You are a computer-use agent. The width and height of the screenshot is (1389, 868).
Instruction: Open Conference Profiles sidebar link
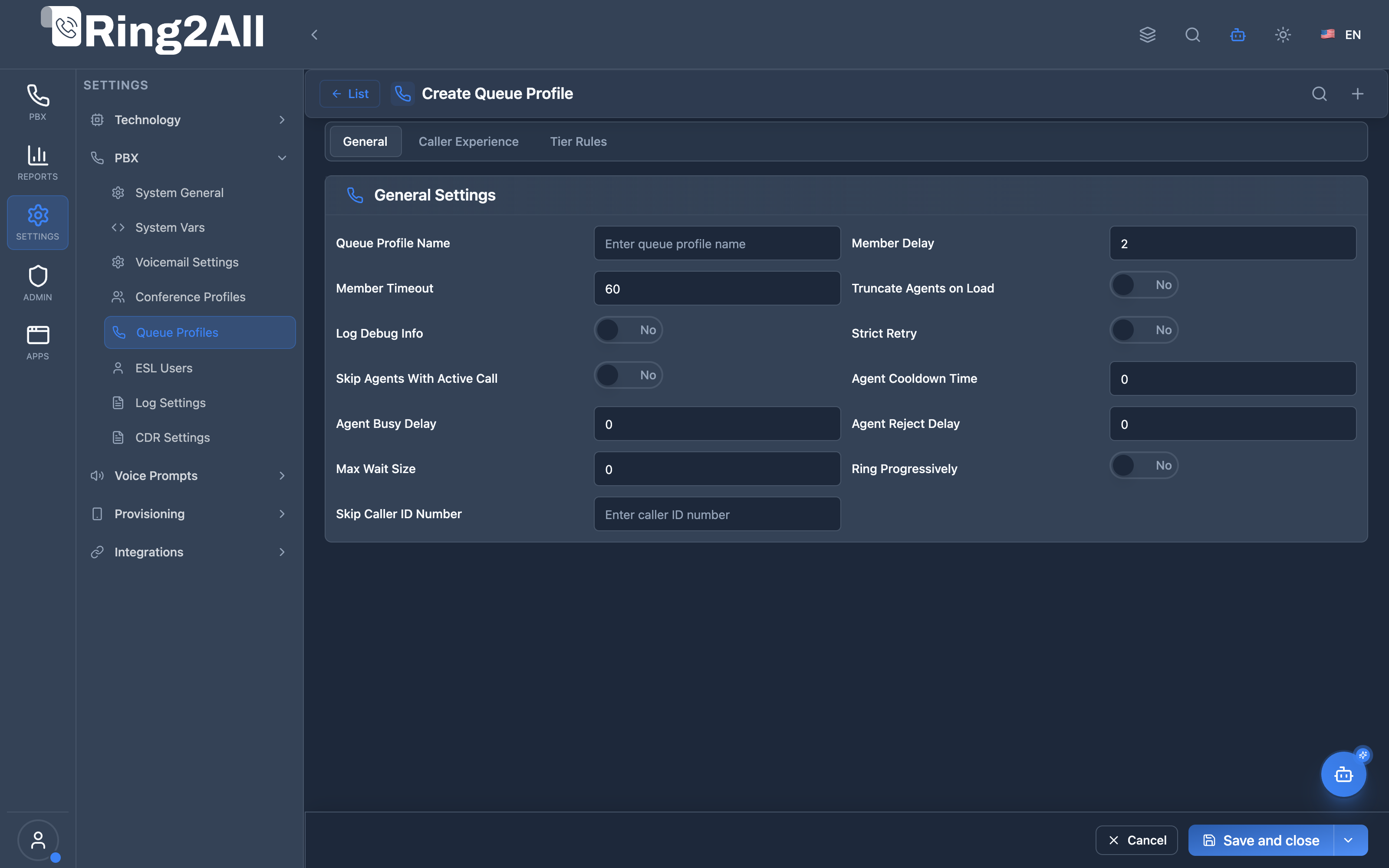point(200,297)
